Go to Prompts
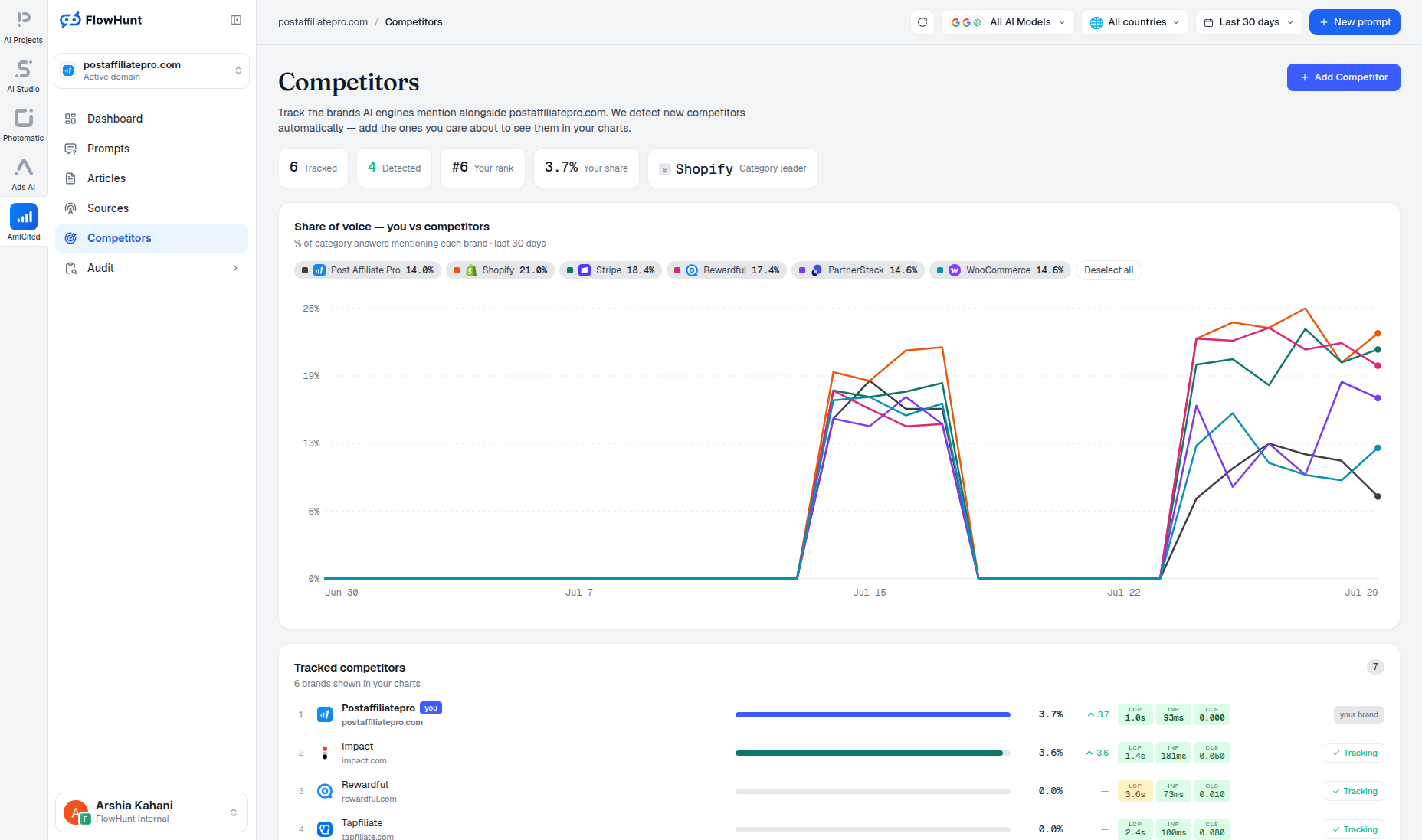 pos(152,149)
